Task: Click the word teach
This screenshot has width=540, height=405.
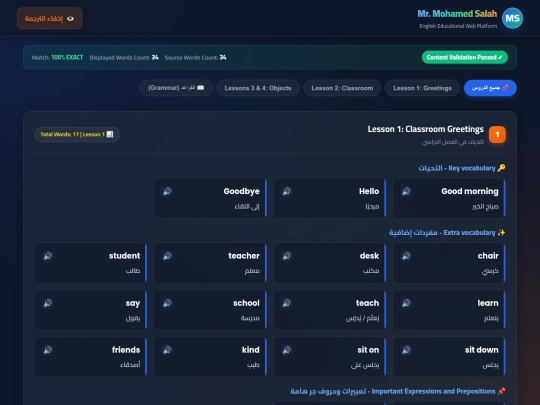Action: 367,303
